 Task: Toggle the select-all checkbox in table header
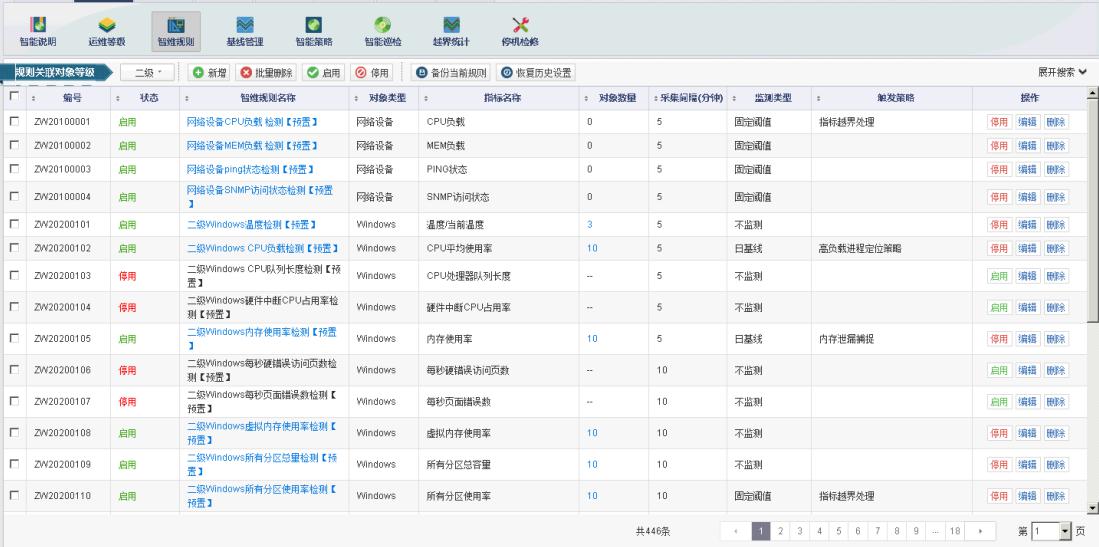(x=14, y=97)
